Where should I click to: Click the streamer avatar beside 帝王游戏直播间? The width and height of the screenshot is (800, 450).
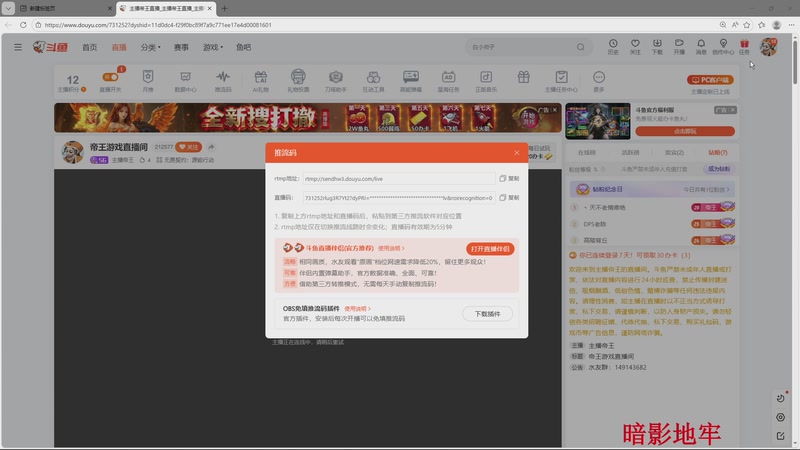tap(72, 152)
